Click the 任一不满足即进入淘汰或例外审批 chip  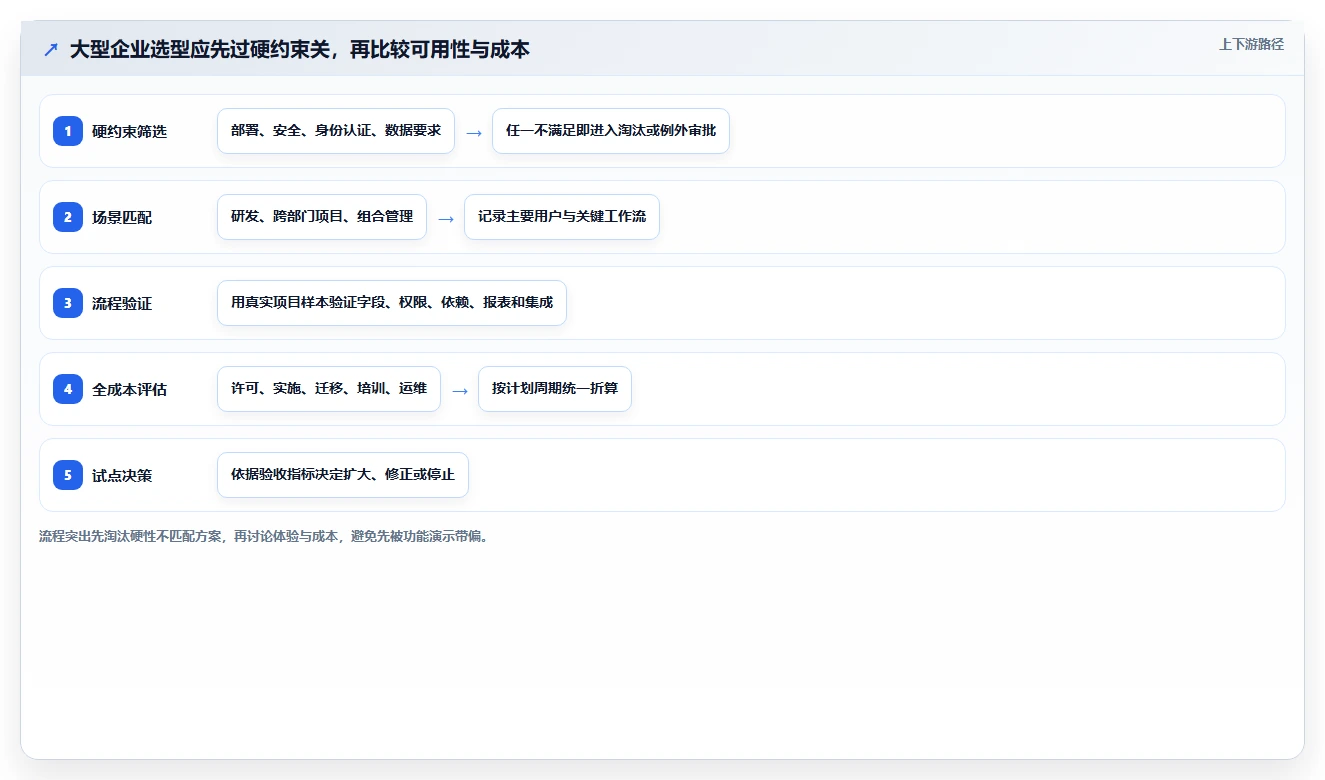coord(611,131)
